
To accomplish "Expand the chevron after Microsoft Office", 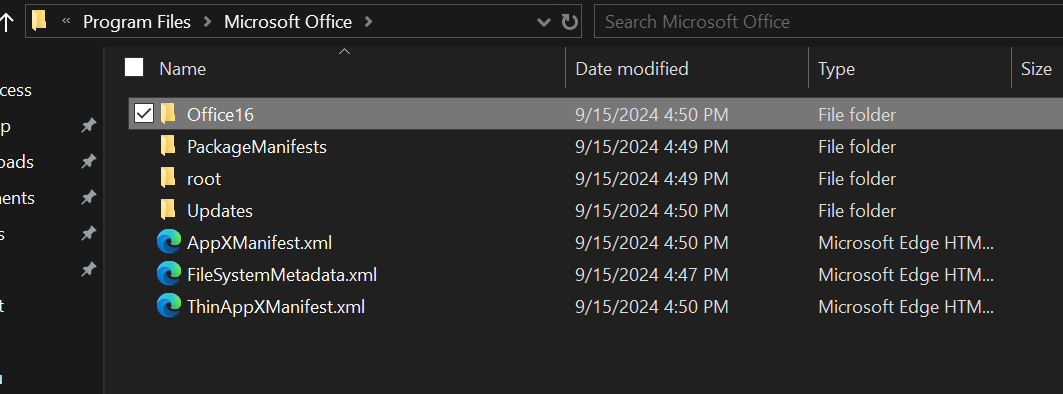I will pos(369,22).
